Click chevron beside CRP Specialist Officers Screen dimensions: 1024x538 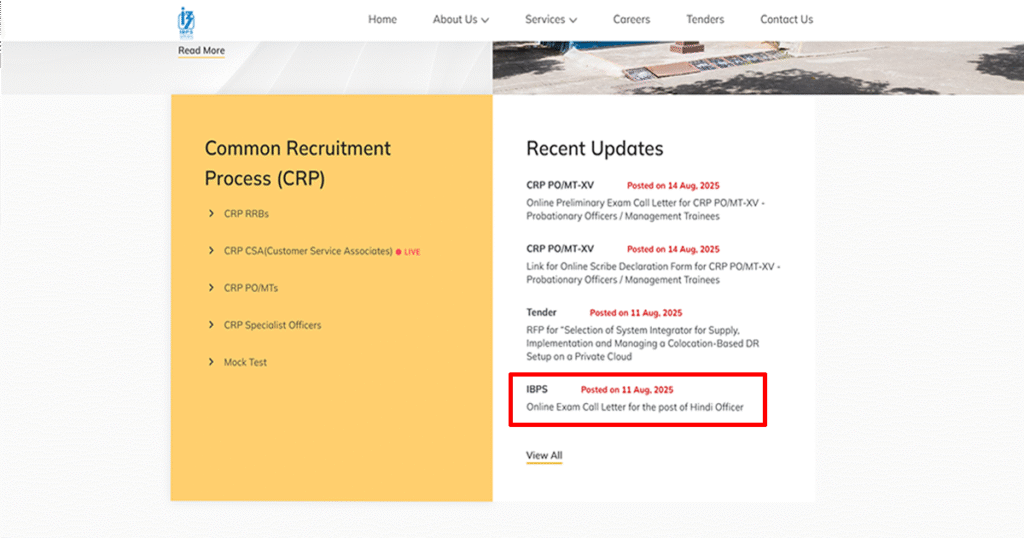(x=211, y=325)
